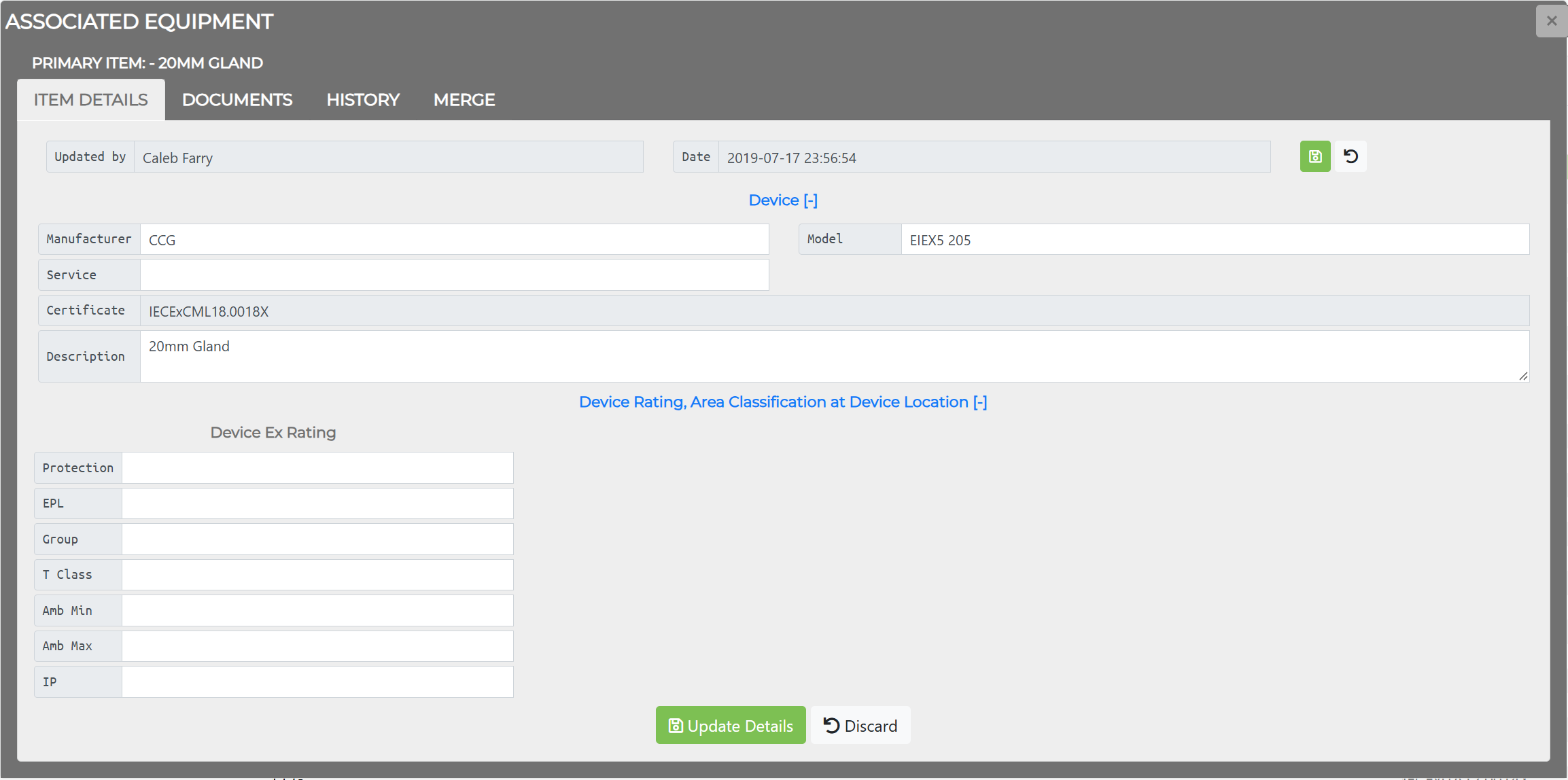Click the Manufacturer field containing CCG
This screenshot has width=1568, height=780.
[455, 240]
